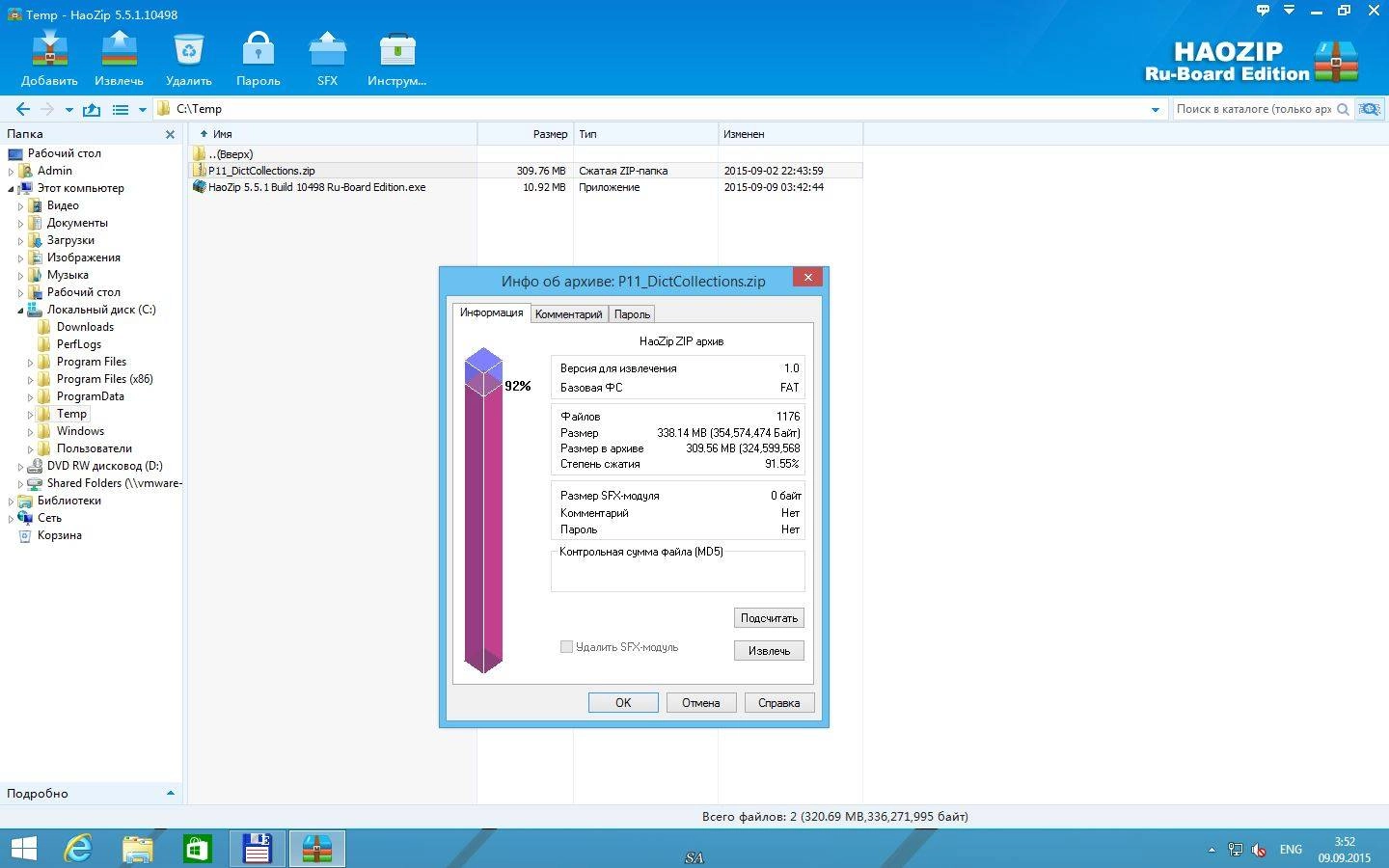
Task: Click the SFX toolbar icon
Action: click(x=327, y=58)
